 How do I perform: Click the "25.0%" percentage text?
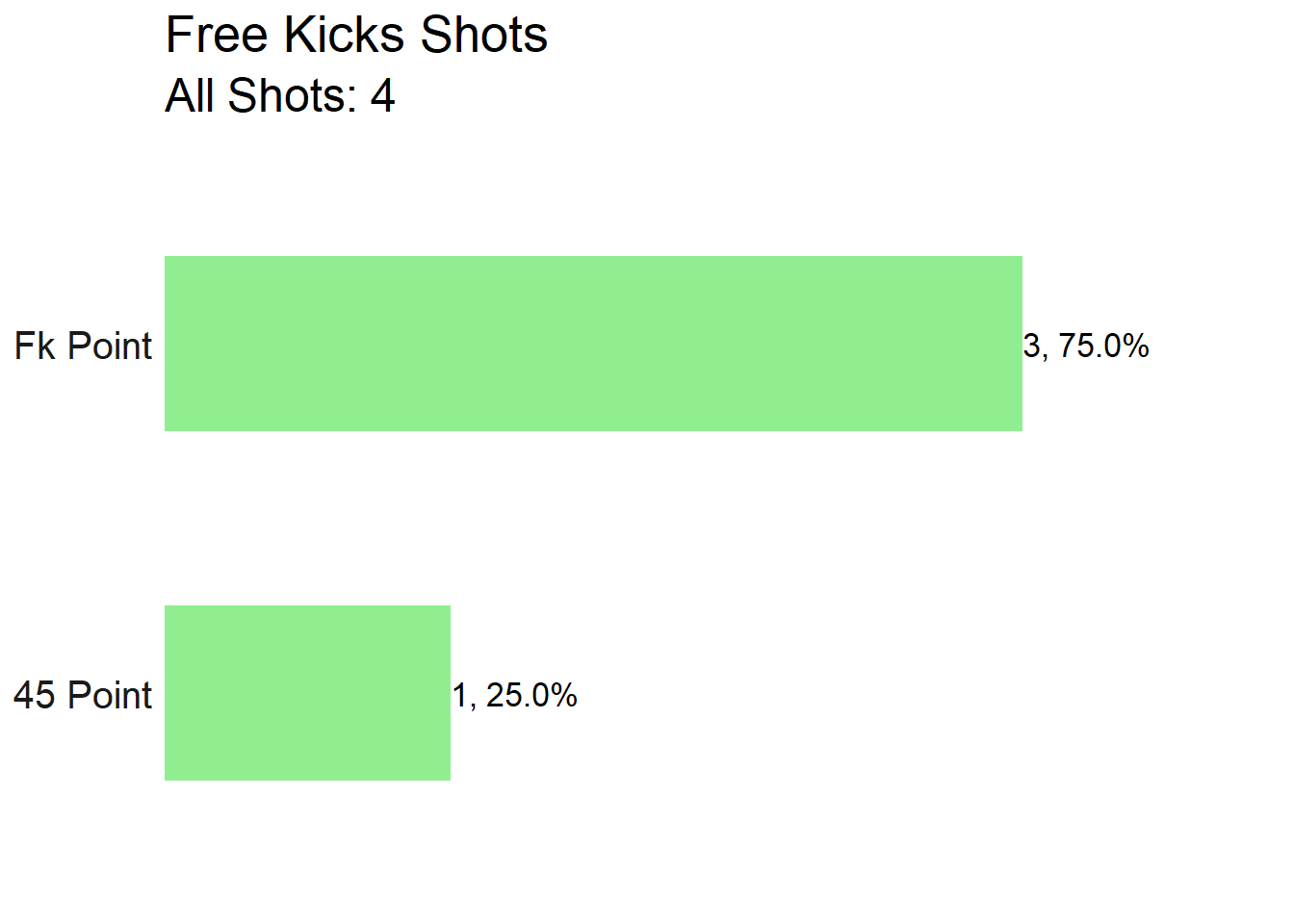coord(531,695)
